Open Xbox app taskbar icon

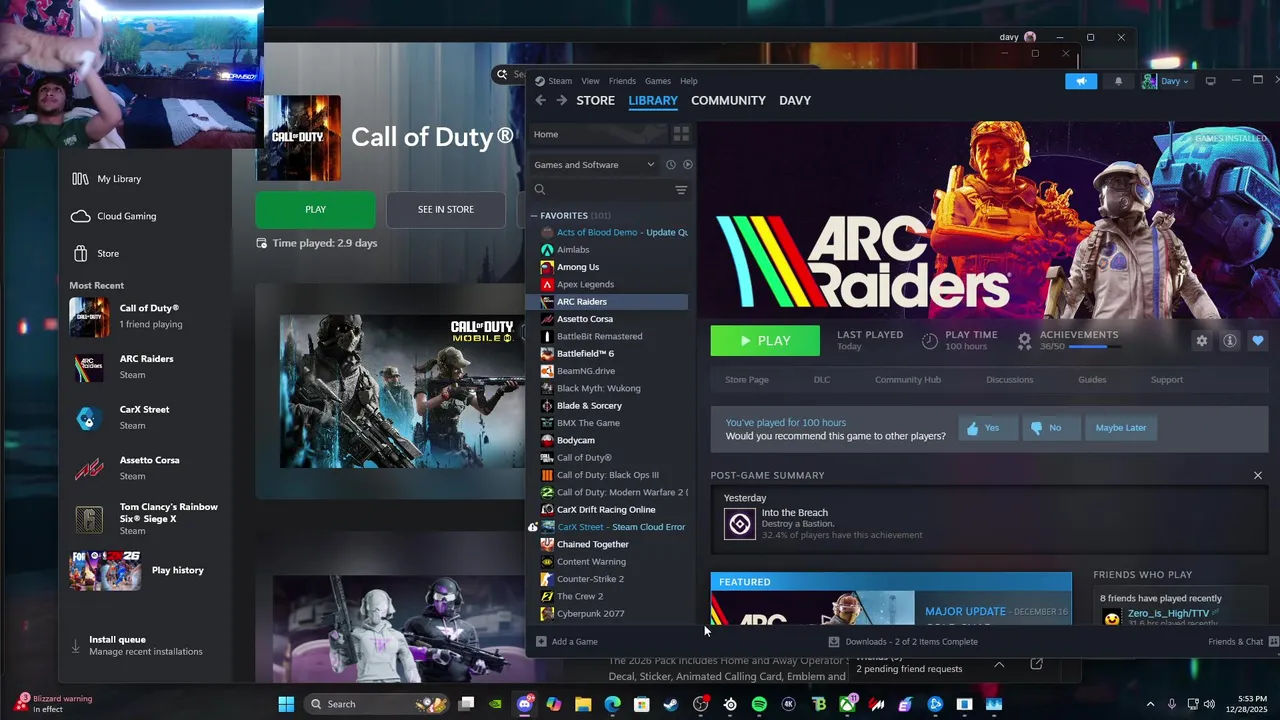pyautogui.click(x=847, y=704)
